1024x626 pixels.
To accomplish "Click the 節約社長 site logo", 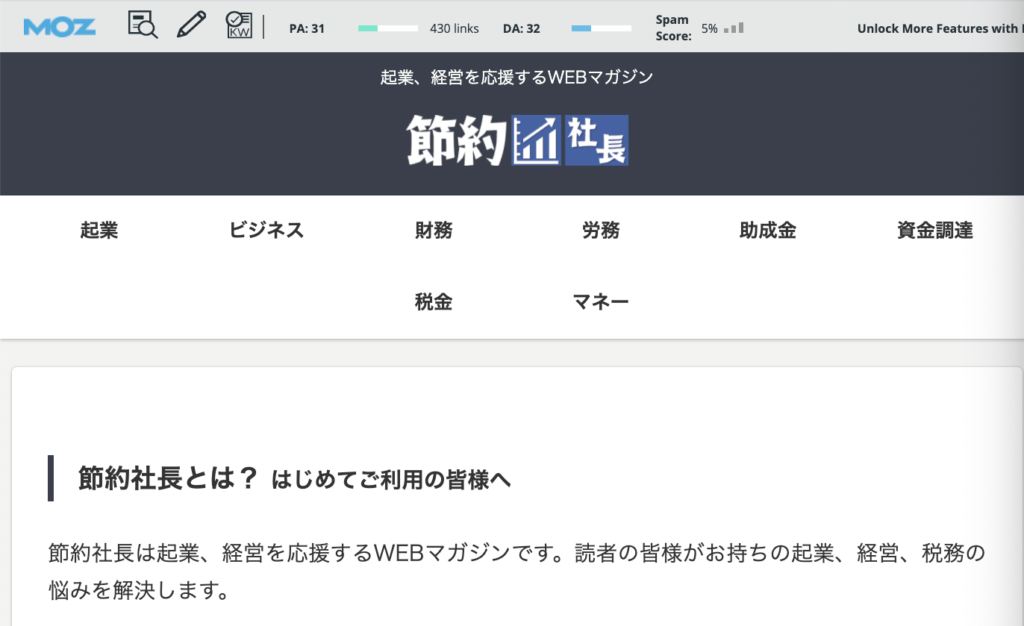I will [516, 141].
